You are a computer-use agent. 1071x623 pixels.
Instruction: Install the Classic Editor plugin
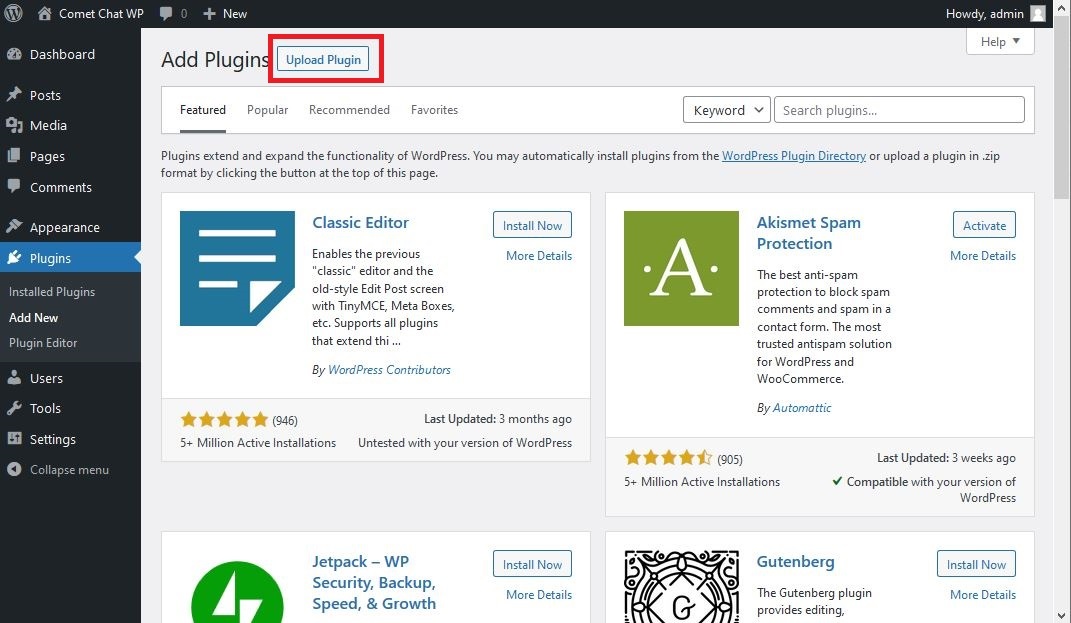(x=532, y=225)
